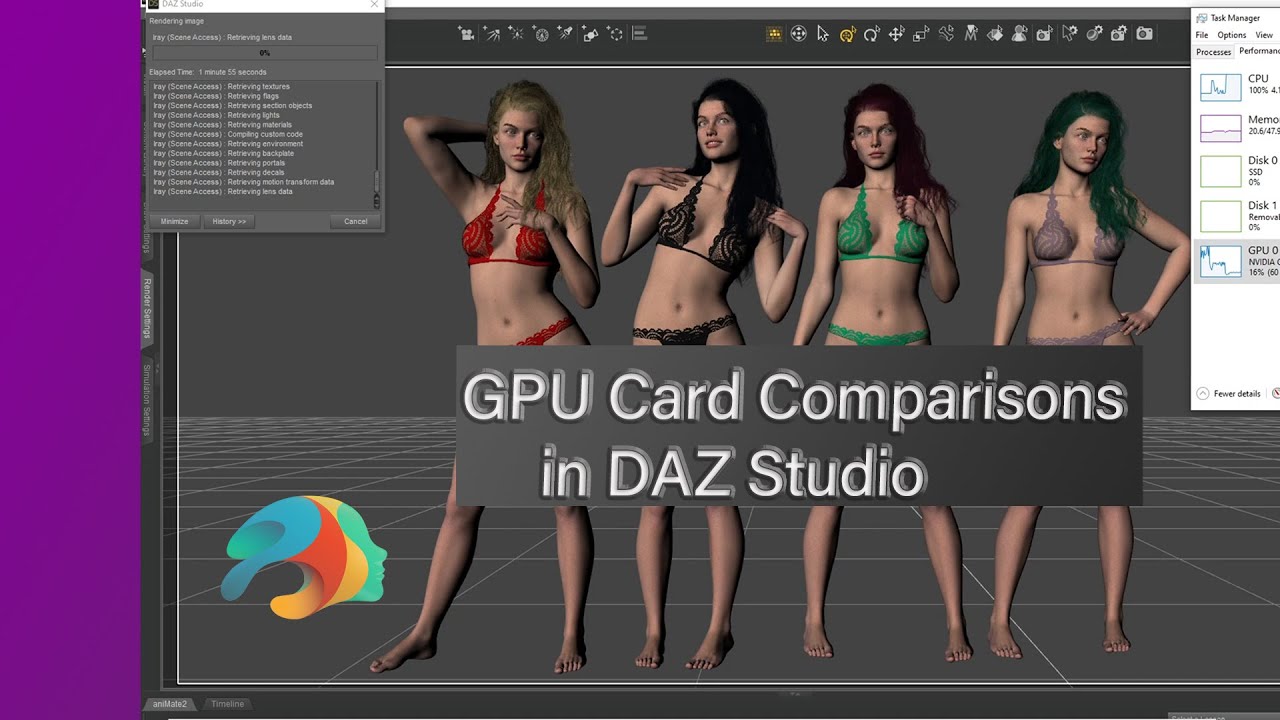Click the sphere-with-gear toolbar icon

(1094, 34)
